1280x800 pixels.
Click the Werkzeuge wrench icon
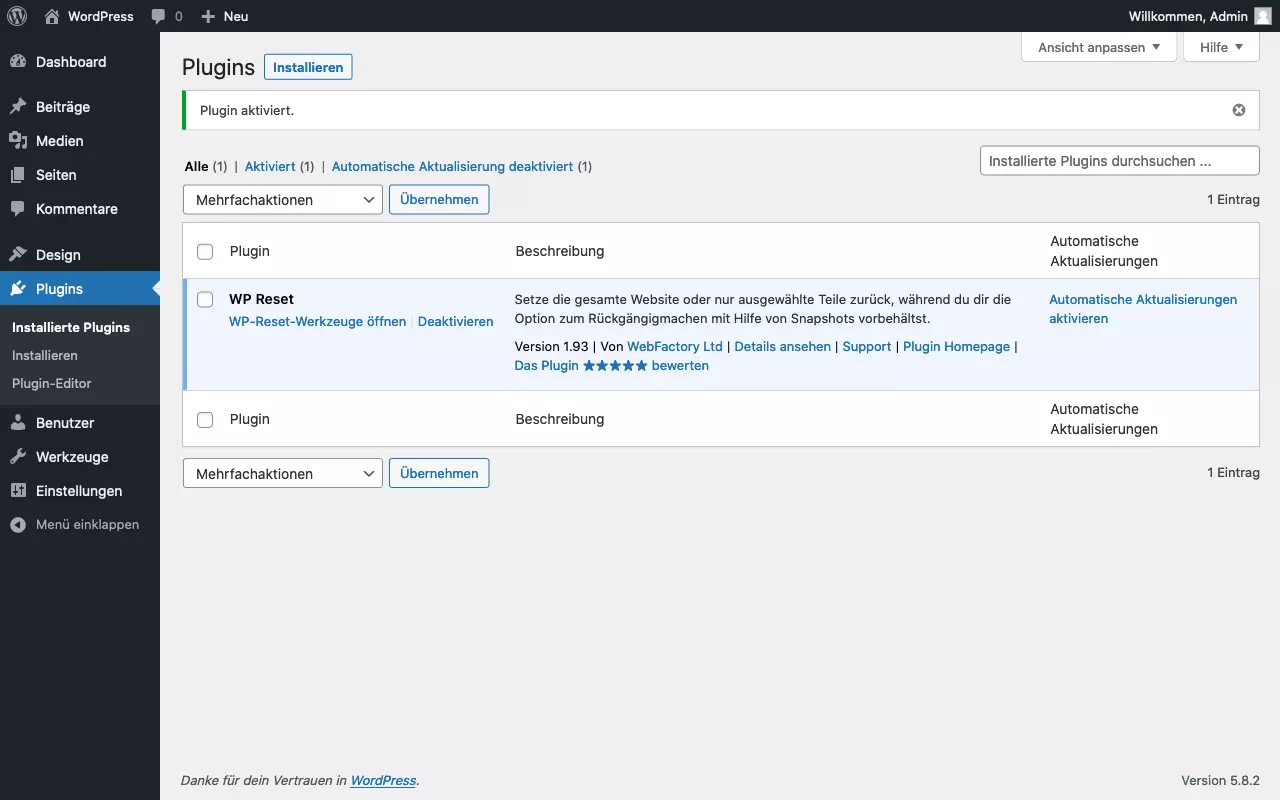(18, 457)
